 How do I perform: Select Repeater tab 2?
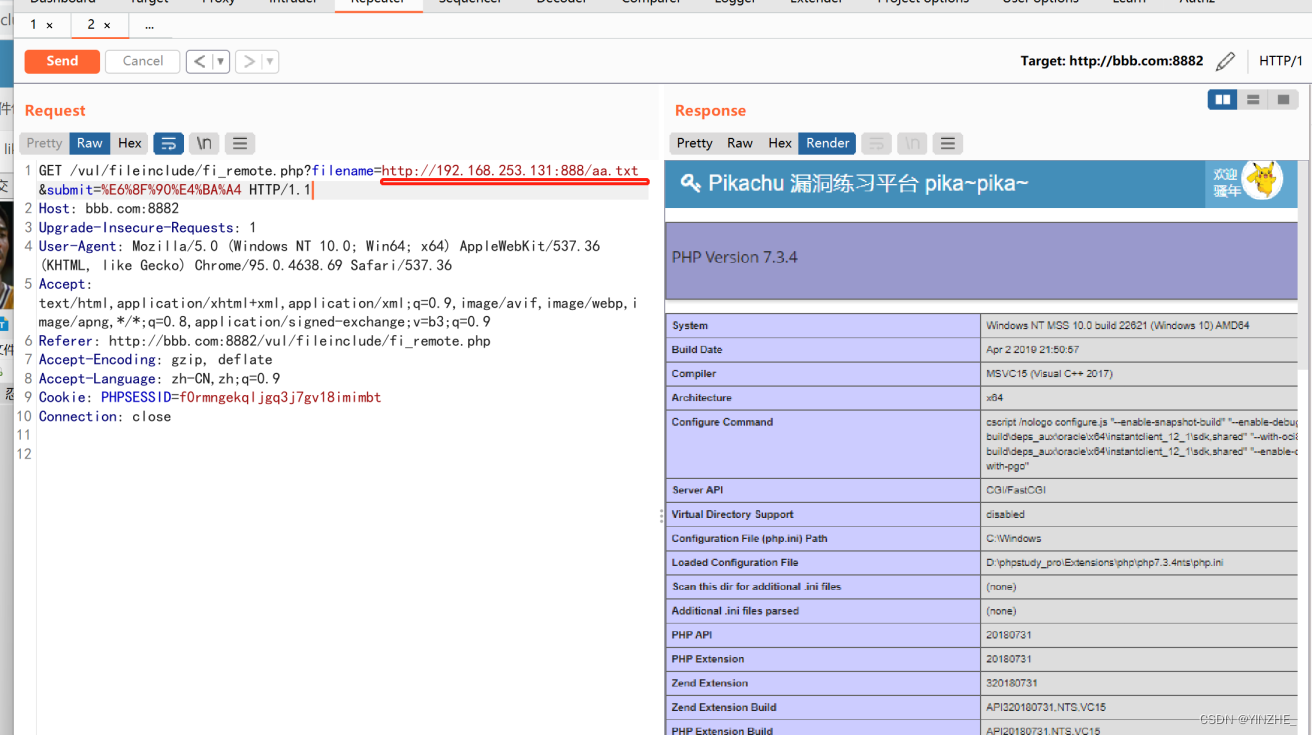[91, 24]
